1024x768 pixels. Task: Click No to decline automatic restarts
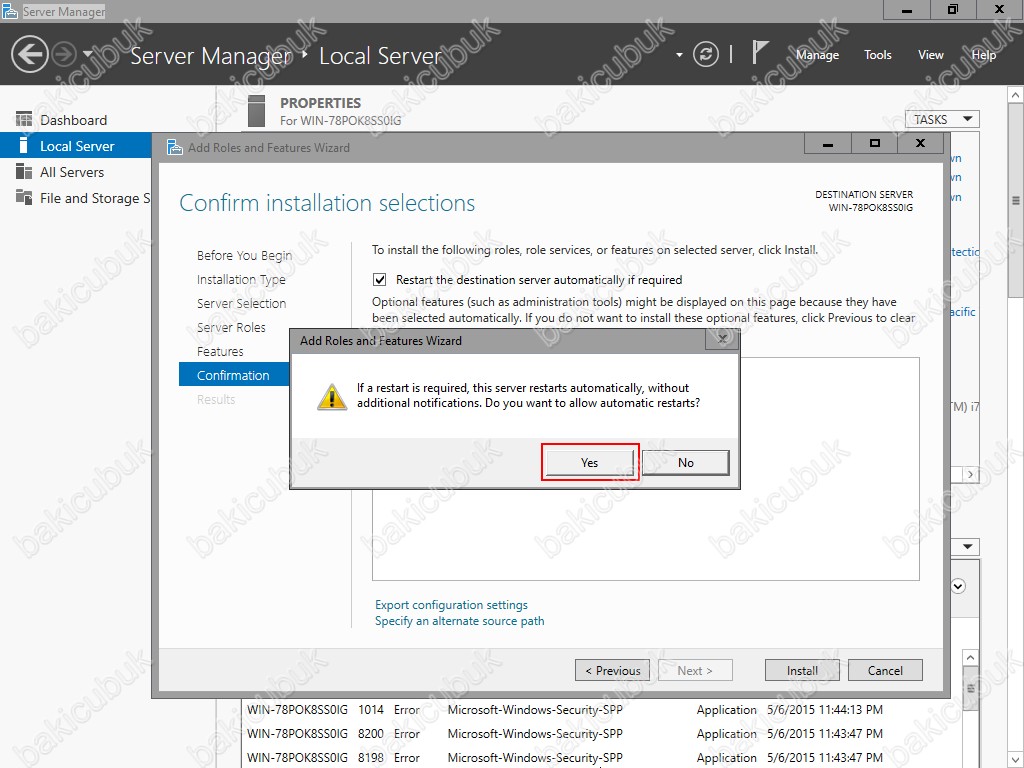(686, 462)
